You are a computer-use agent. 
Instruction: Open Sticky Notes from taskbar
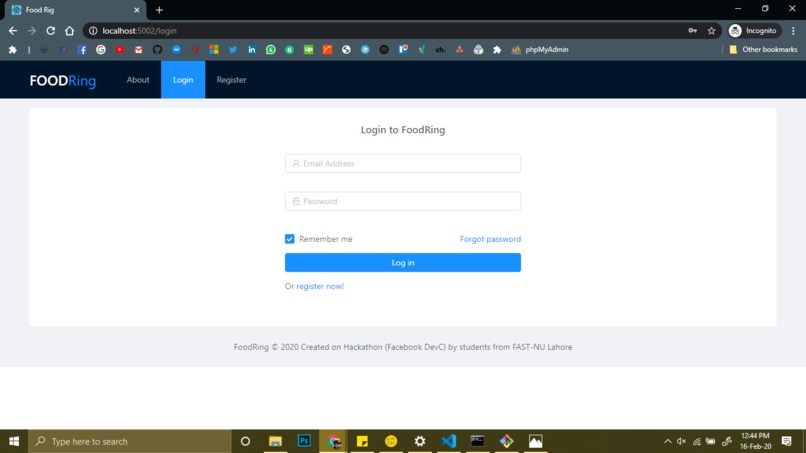click(x=362, y=441)
